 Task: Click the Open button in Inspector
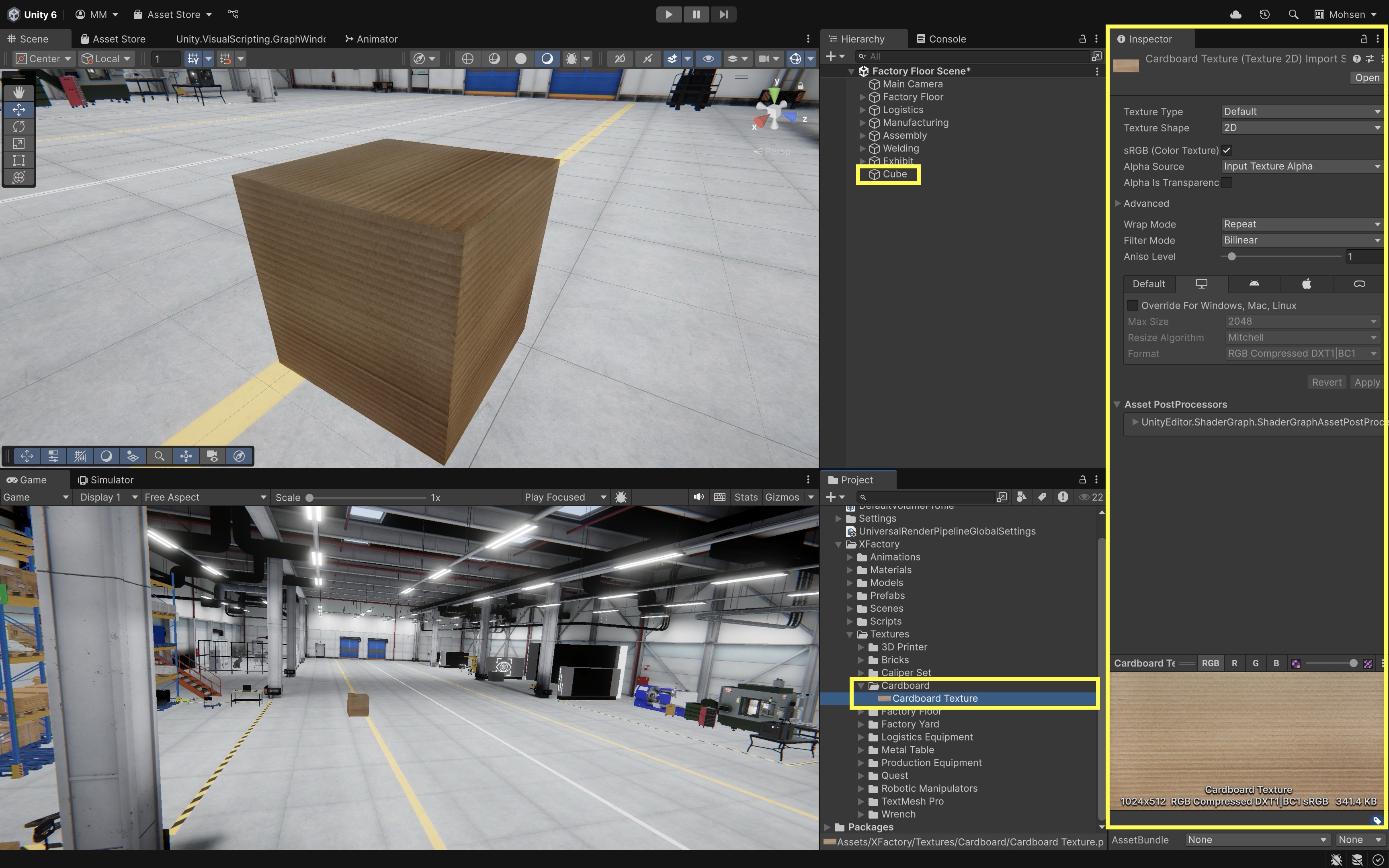[1366, 78]
